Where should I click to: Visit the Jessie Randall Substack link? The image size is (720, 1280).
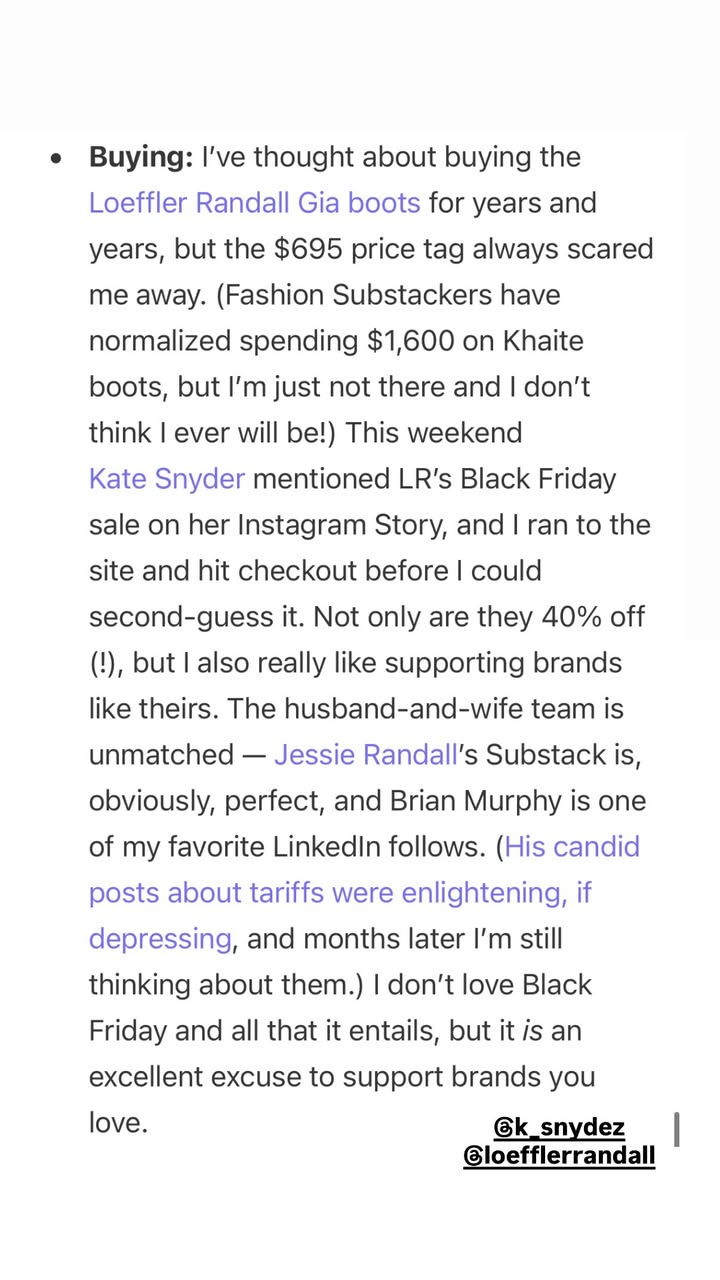365,755
